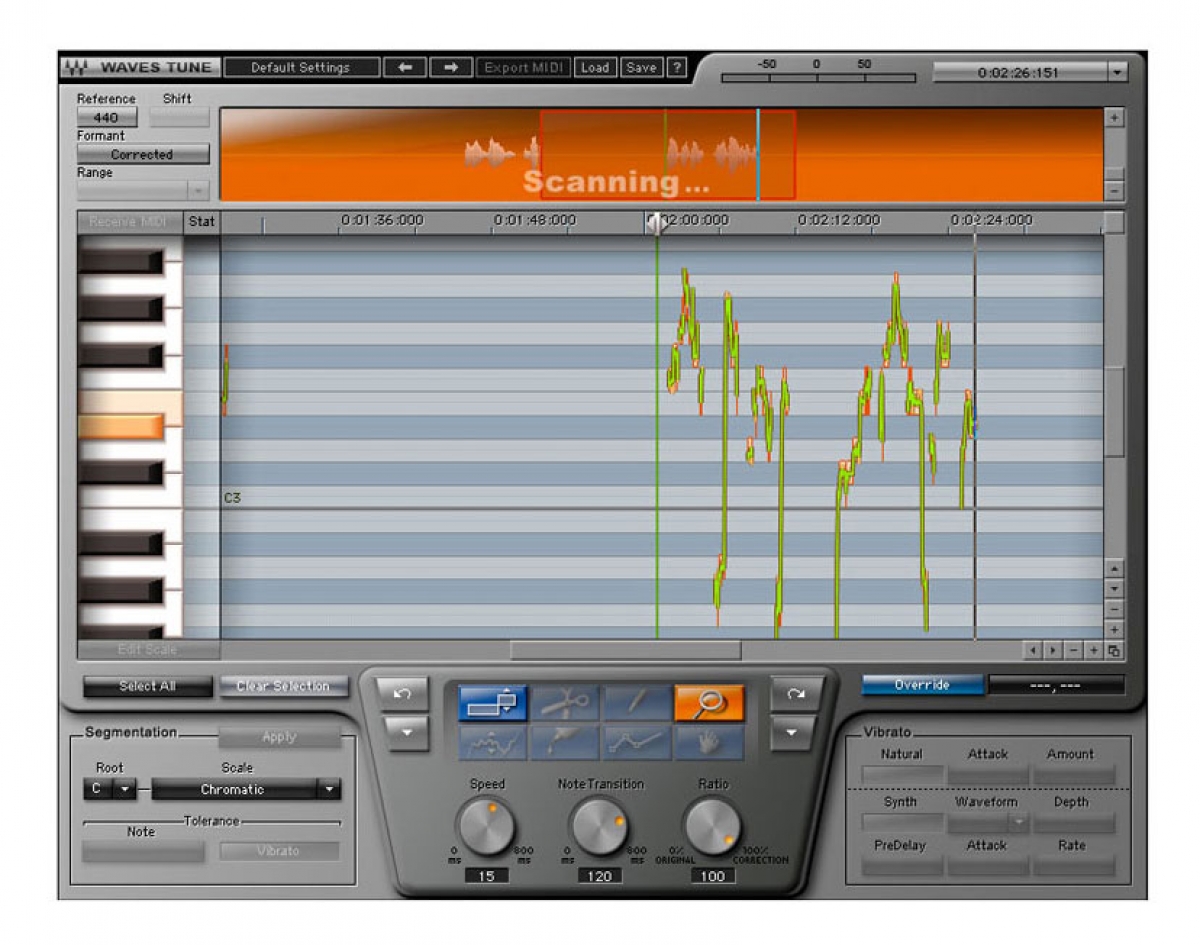Select the Hand navigation tool
Screen dimensions: 1200x945
709,743
